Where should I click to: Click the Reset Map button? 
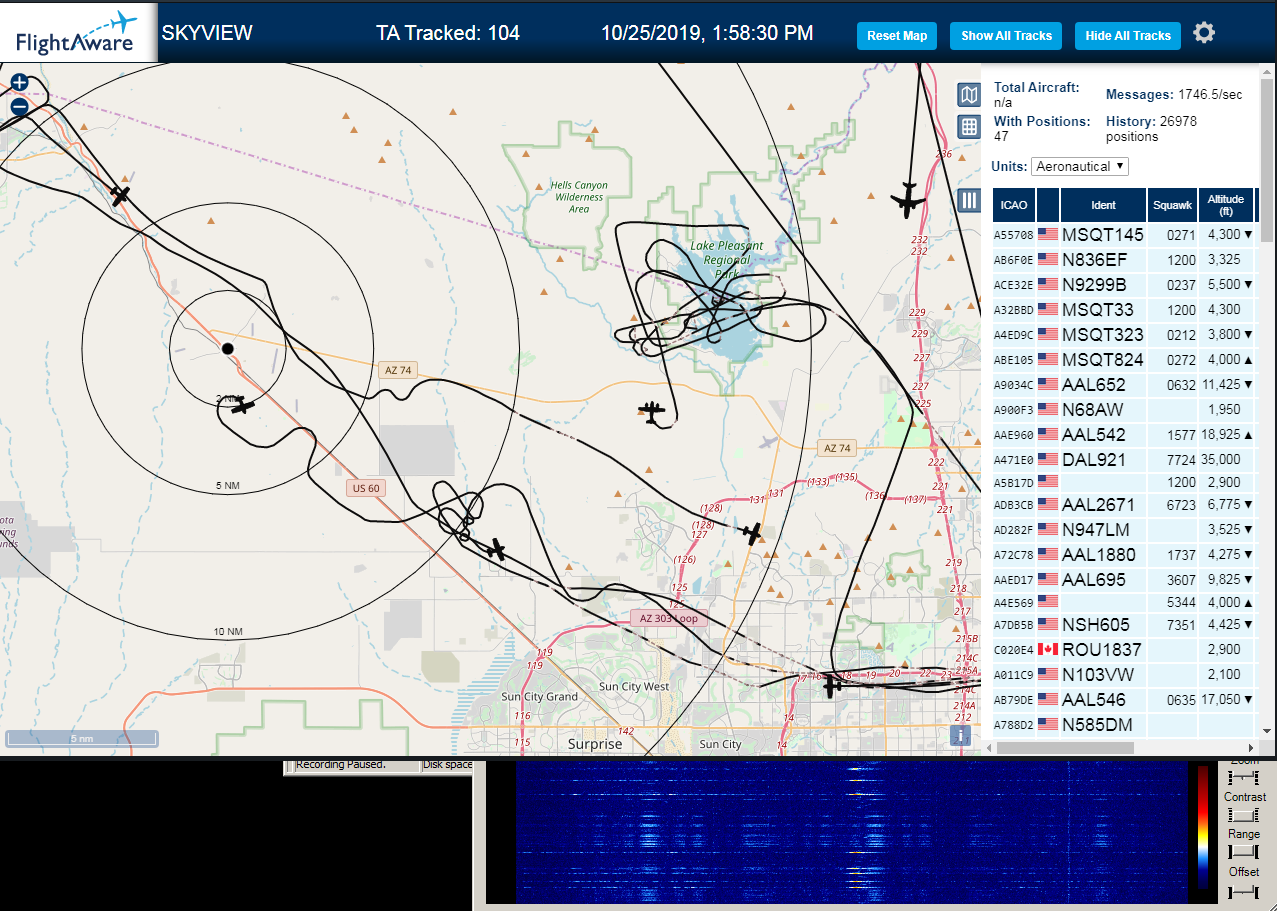897,36
